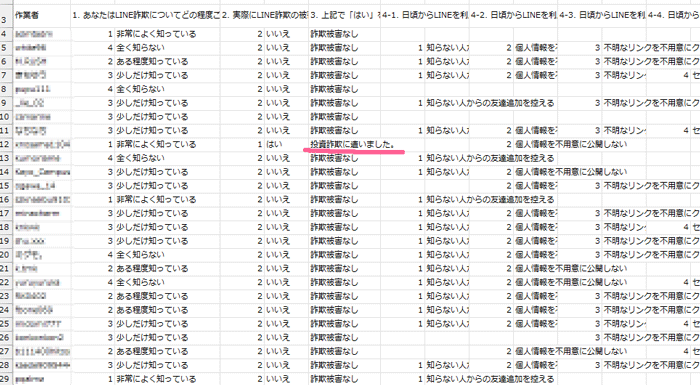Select '個人情報を不用意に公開しない' in row 14

[x=571, y=172]
